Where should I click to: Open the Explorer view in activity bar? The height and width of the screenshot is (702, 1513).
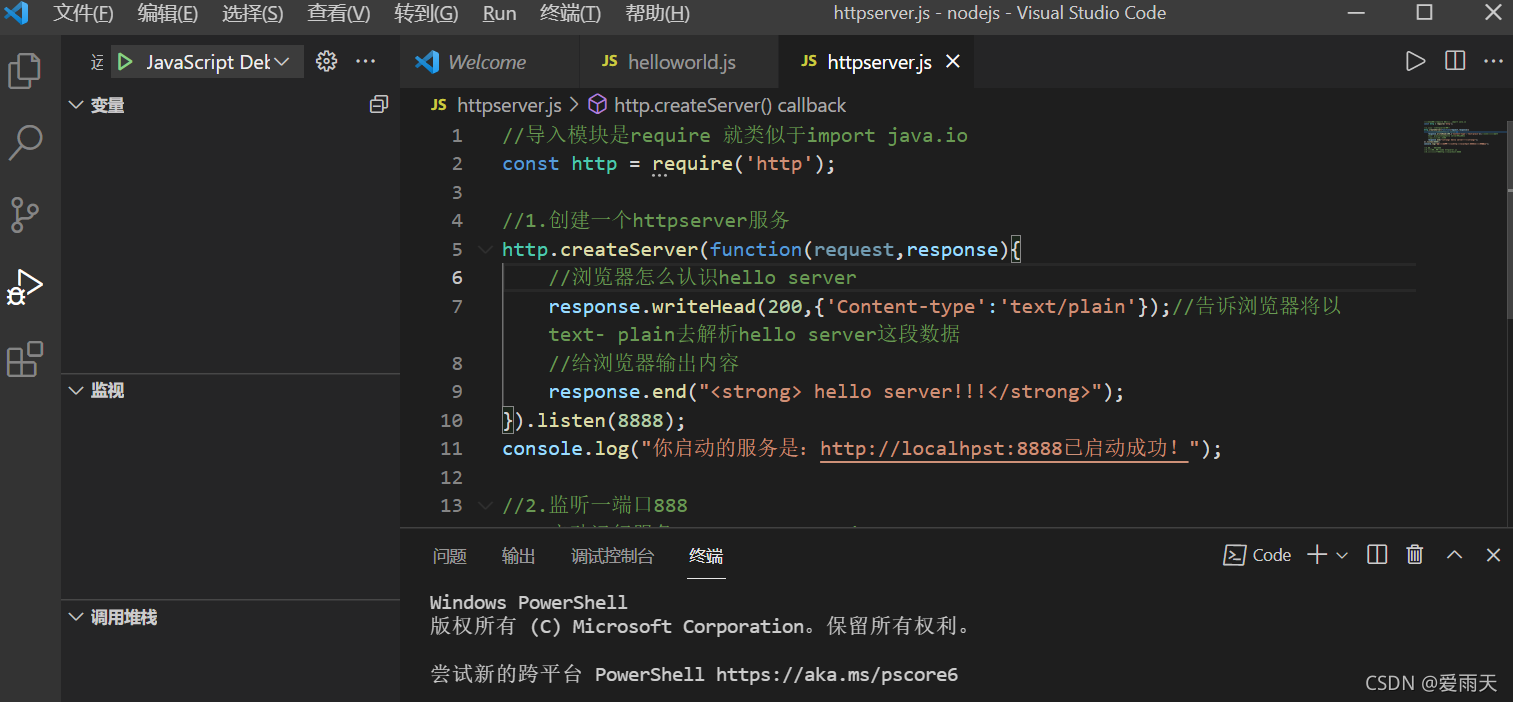pyautogui.click(x=25, y=70)
